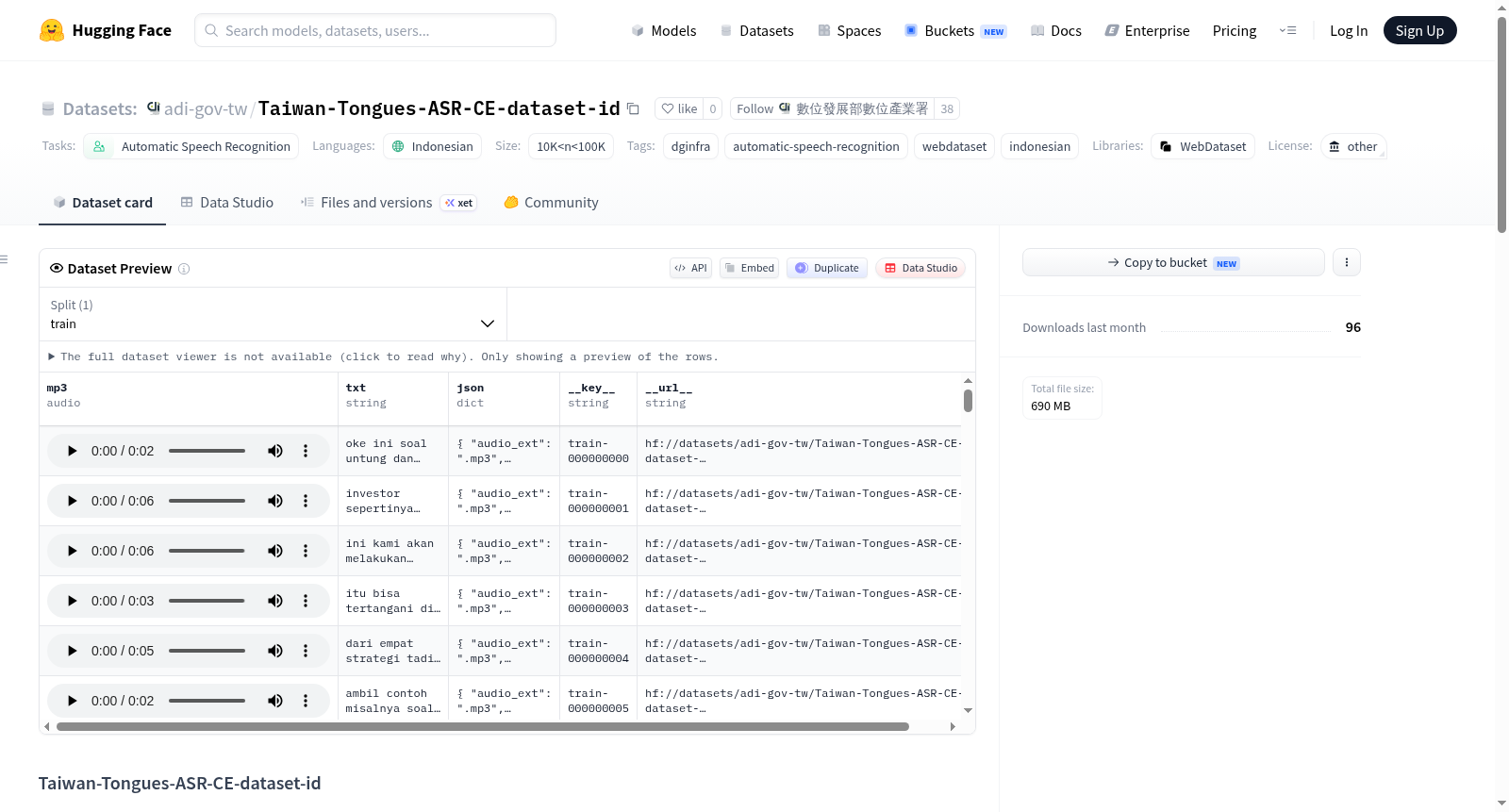Open audio options for 'oke ini soal' row
The image size is (1509, 812).
(x=306, y=451)
